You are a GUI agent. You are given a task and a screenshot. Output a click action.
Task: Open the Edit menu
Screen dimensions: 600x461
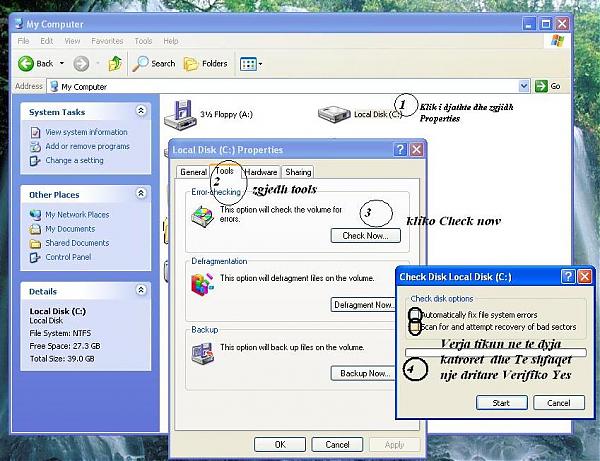click(x=47, y=41)
